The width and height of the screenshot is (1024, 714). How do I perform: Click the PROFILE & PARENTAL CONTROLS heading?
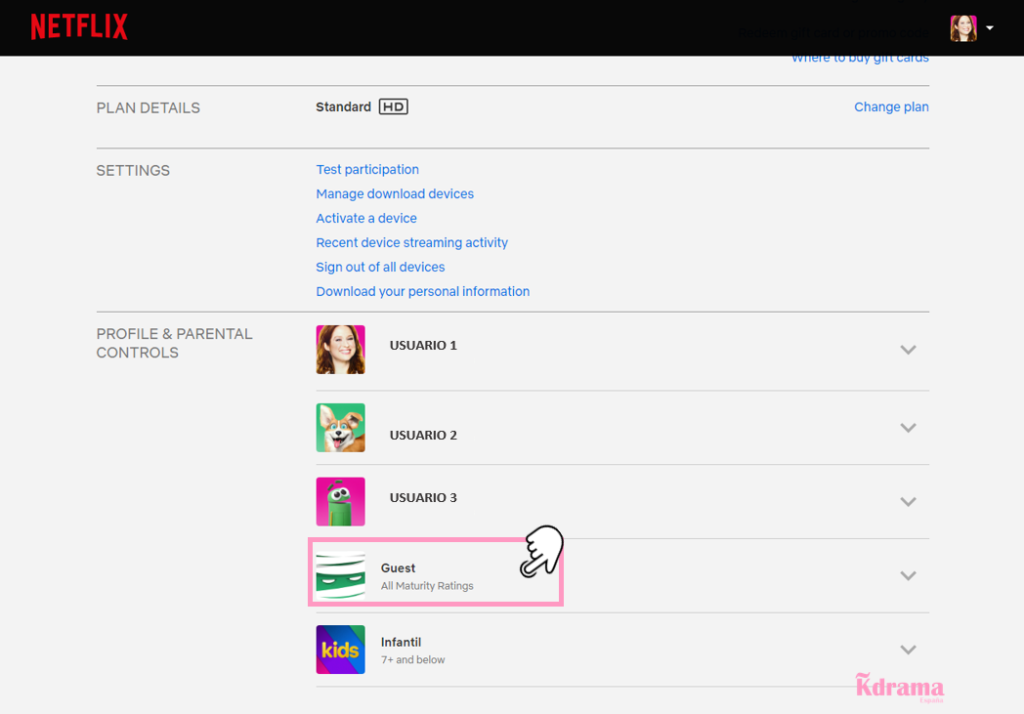click(x=174, y=344)
